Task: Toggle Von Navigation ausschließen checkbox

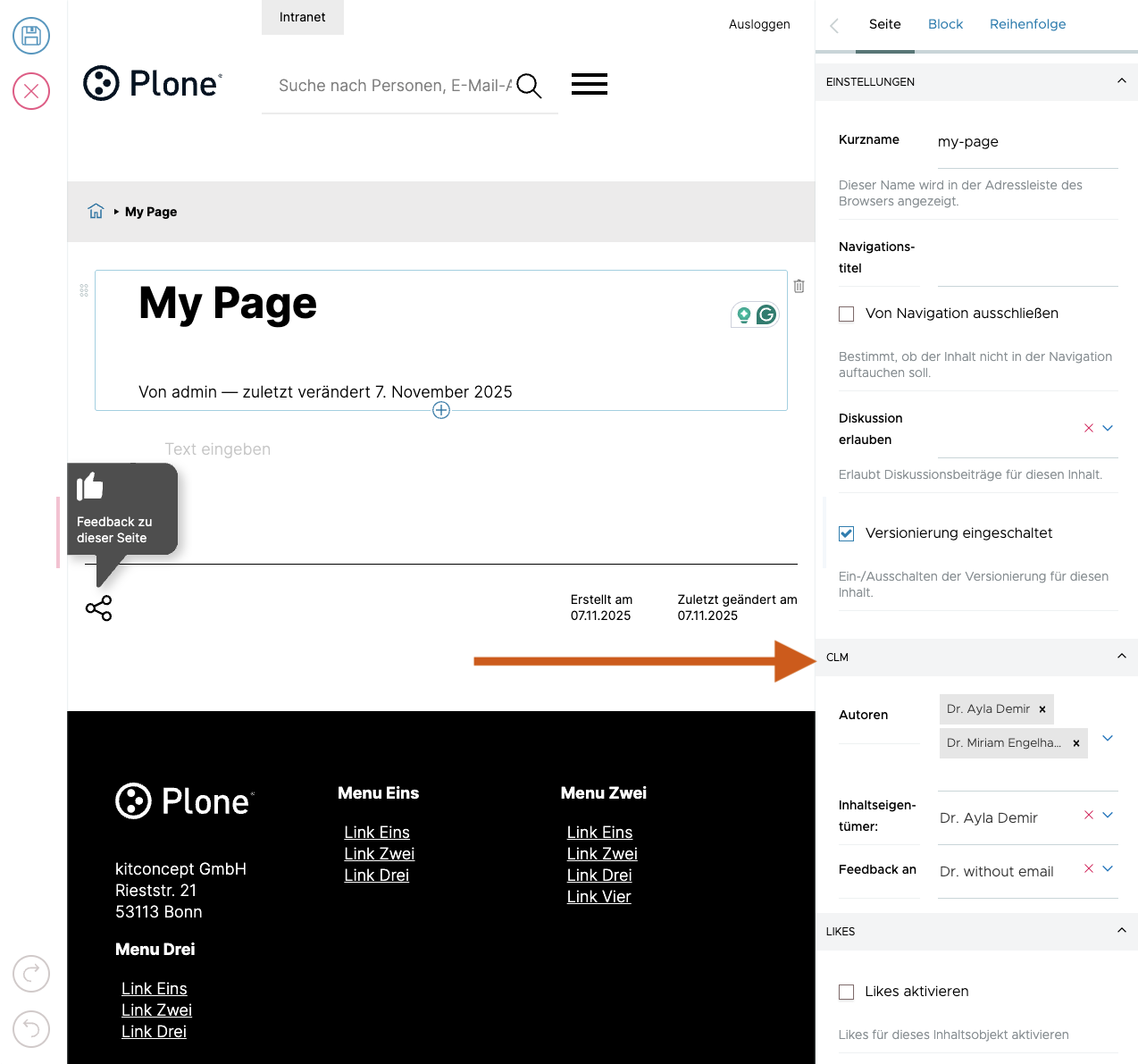Action: tap(847, 314)
